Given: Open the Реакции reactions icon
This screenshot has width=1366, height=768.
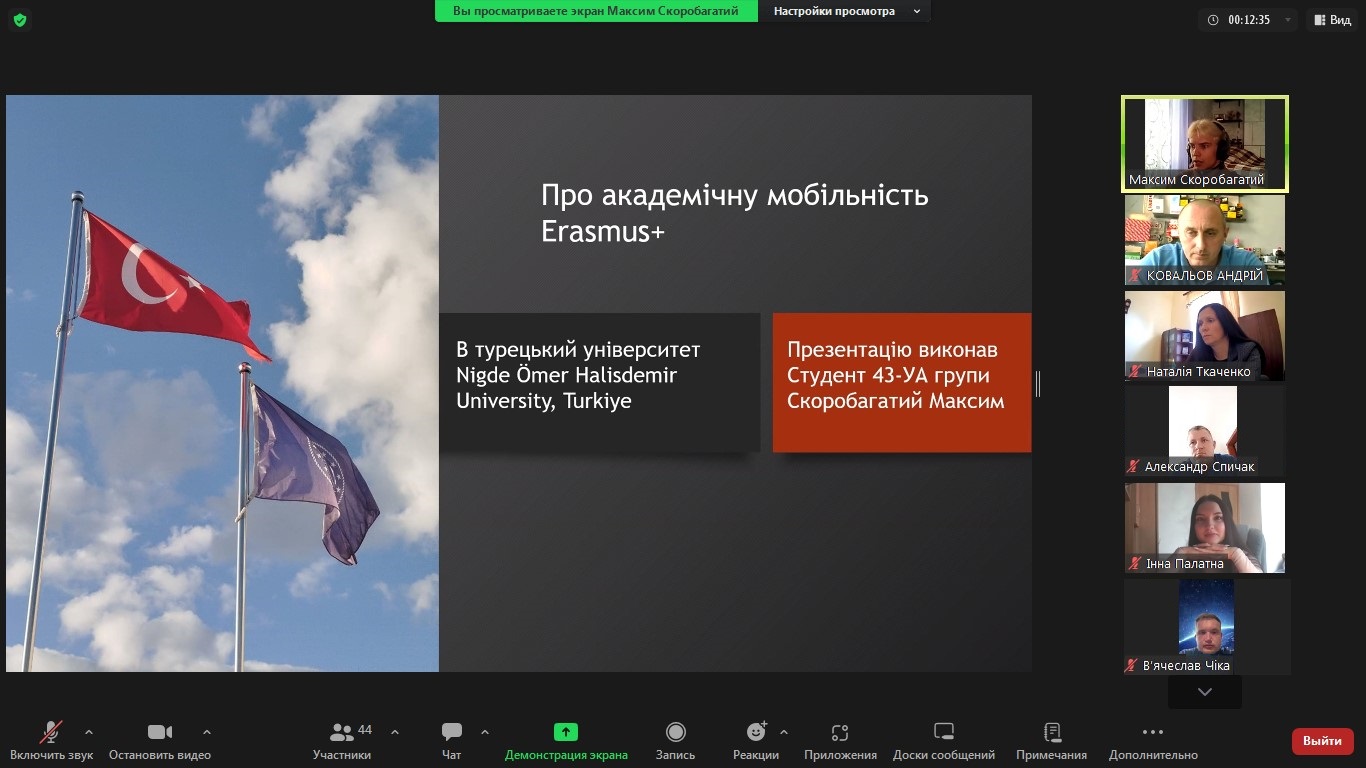Looking at the screenshot, I should [x=756, y=732].
